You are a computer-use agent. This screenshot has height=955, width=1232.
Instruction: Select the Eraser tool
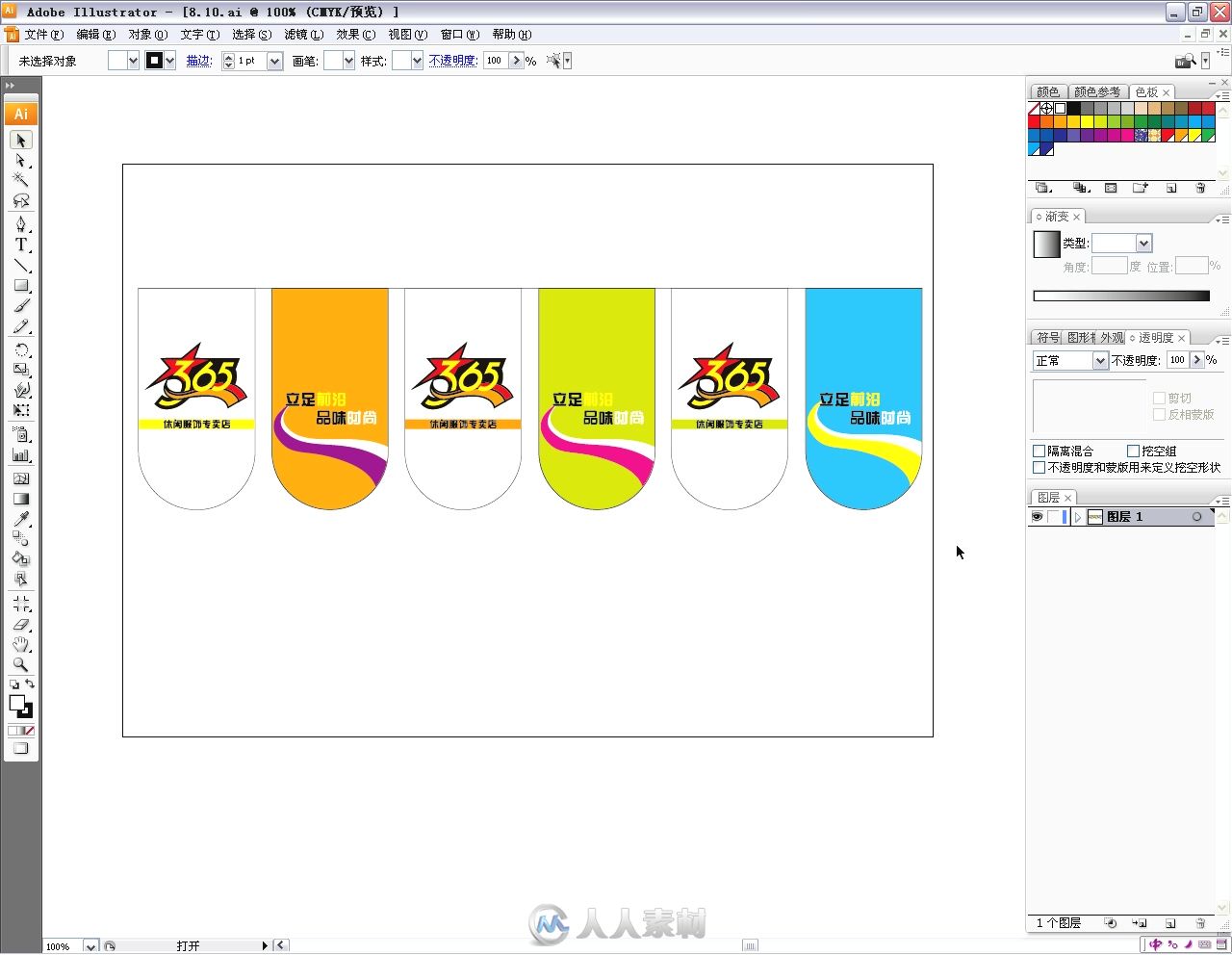tap(21, 625)
